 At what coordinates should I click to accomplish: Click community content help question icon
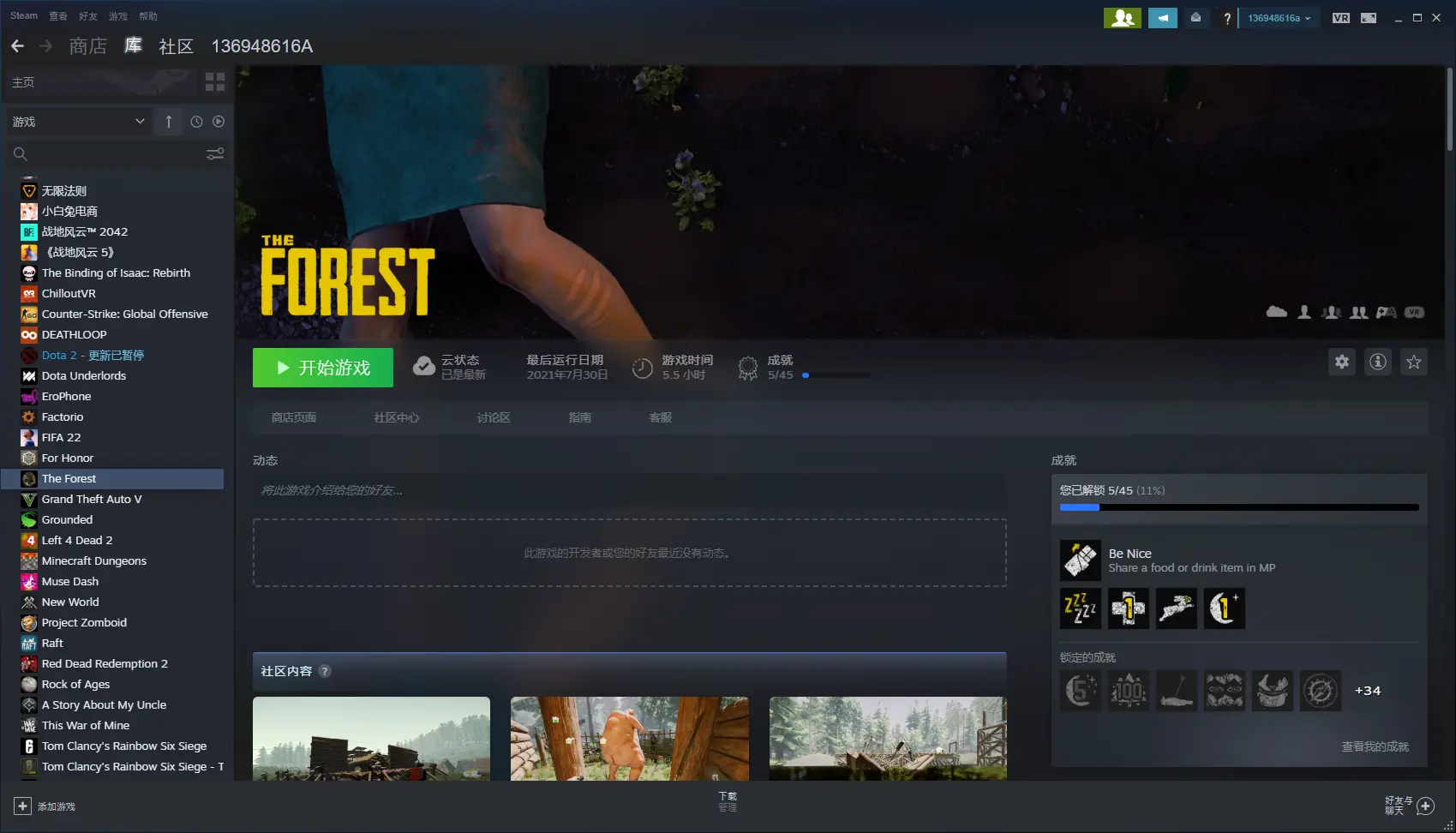pos(325,671)
